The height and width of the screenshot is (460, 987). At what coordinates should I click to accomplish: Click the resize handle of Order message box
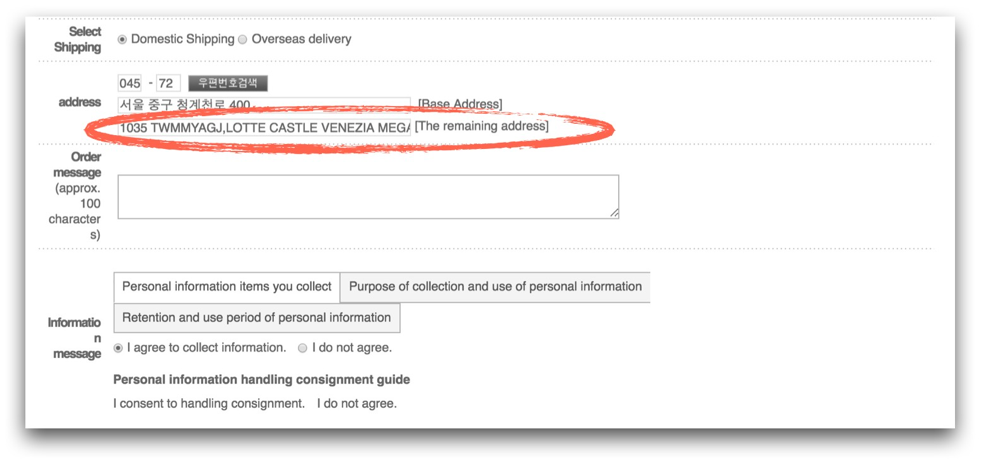[x=614, y=212]
